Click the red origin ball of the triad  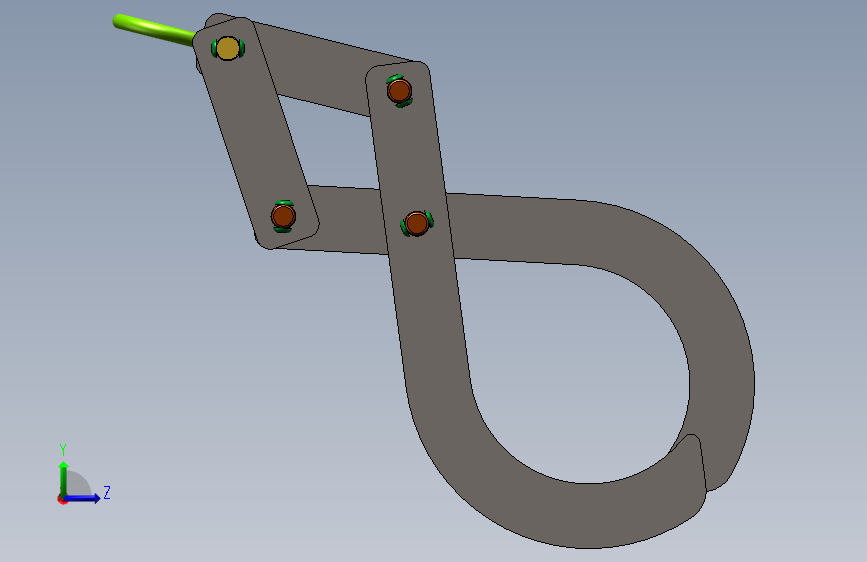[62, 499]
